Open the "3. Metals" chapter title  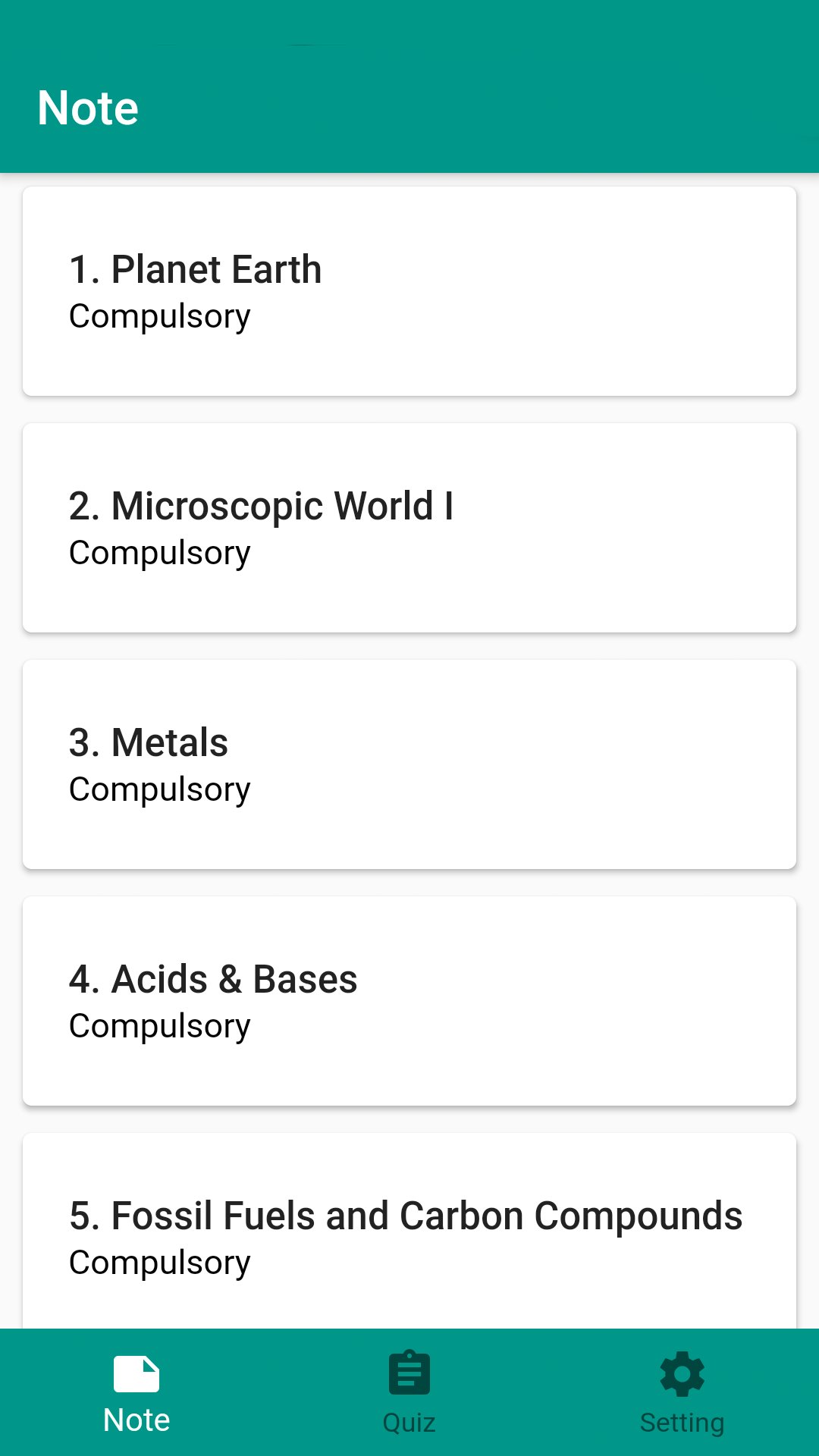click(149, 743)
